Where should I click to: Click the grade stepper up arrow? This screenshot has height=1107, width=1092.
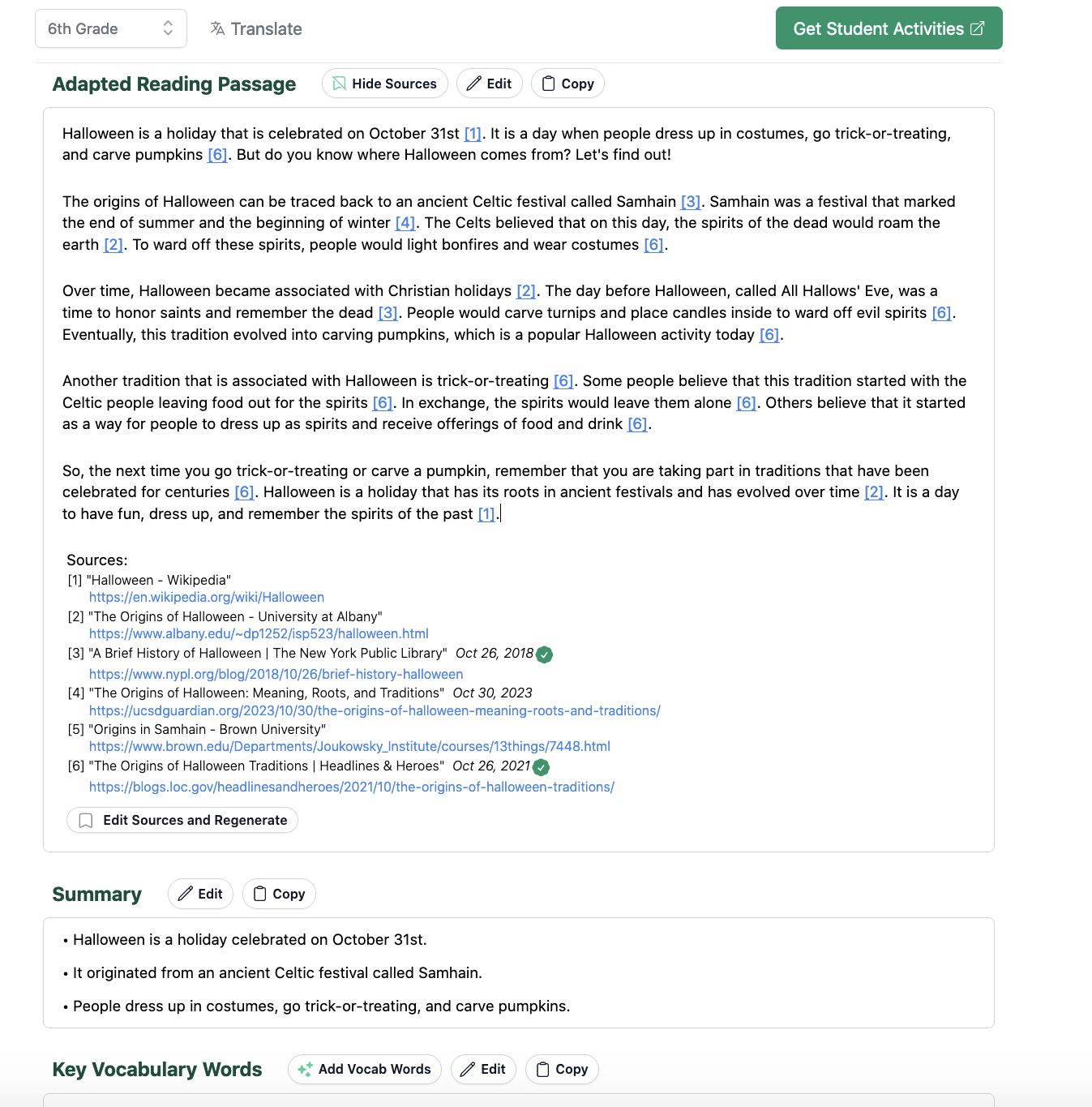point(169,24)
